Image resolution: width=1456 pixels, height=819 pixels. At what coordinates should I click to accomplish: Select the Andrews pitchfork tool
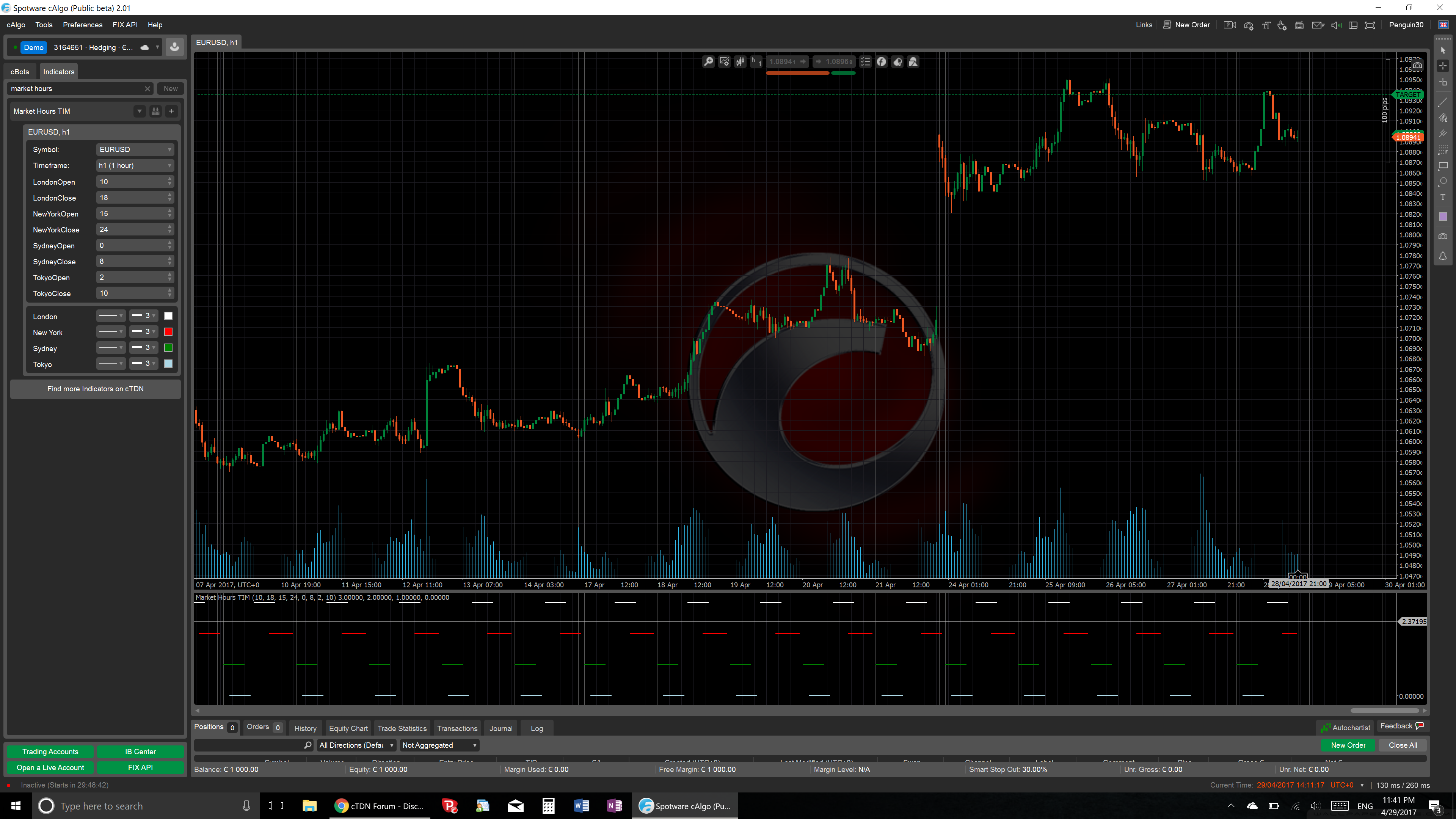pyautogui.click(x=1443, y=134)
